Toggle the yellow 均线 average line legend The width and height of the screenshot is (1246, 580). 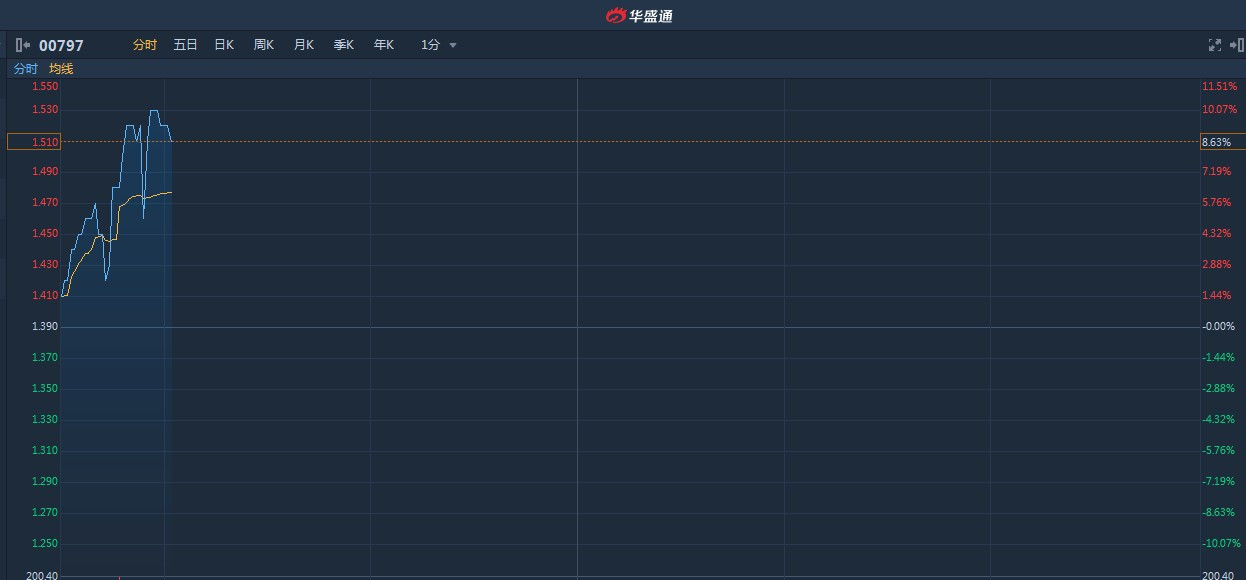pyautogui.click(x=61, y=69)
